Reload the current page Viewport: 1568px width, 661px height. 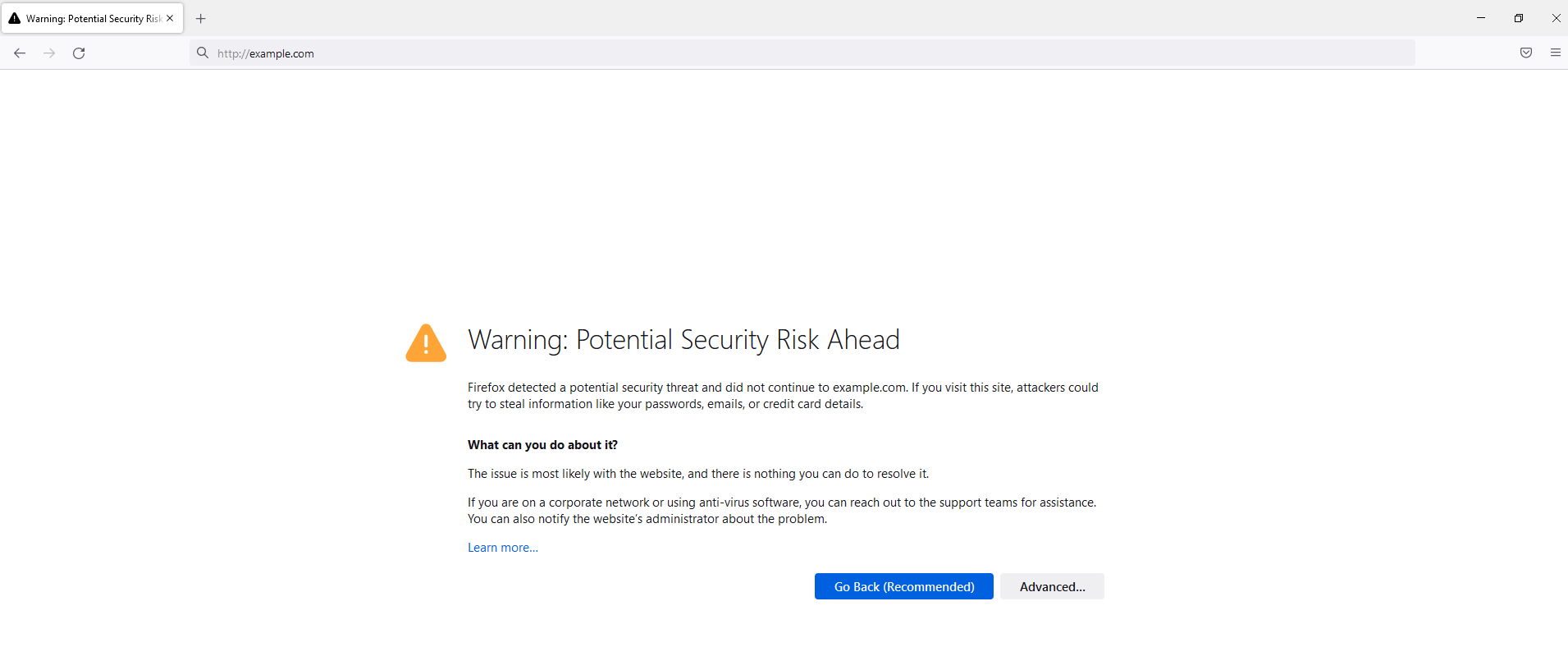[79, 53]
